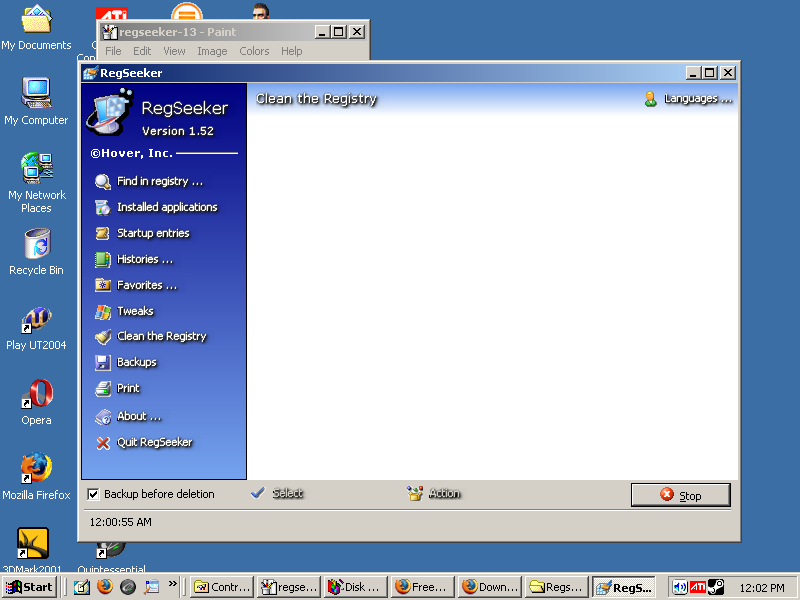Click the Backups floppy disk icon
Screen dimensions: 800x600
coord(102,363)
